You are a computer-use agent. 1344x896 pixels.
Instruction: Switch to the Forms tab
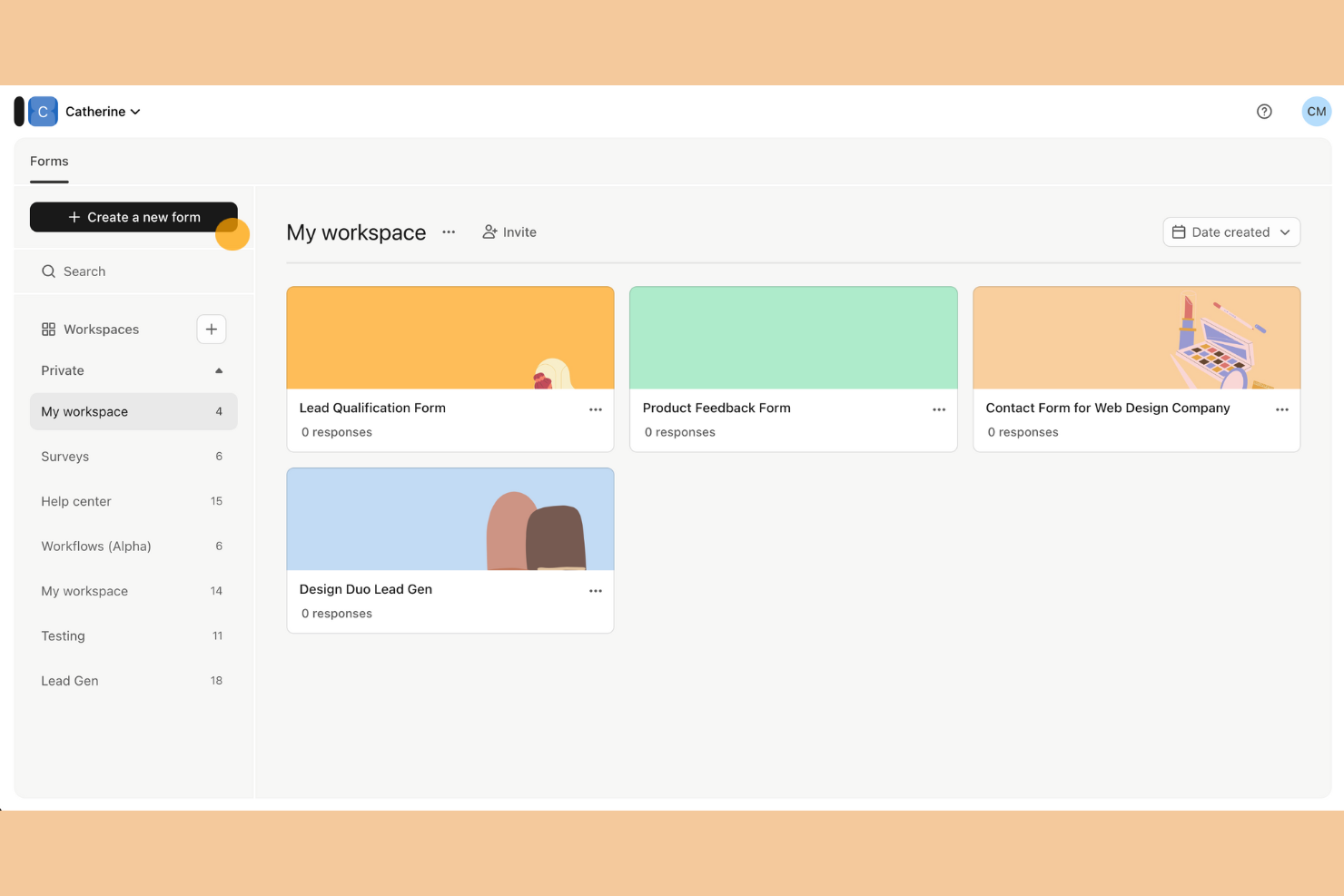pyautogui.click(x=49, y=162)
